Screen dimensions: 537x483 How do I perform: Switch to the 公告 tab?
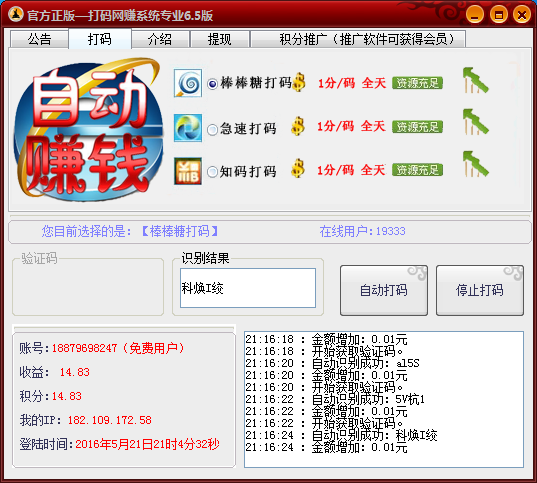(x=39, y=39)
